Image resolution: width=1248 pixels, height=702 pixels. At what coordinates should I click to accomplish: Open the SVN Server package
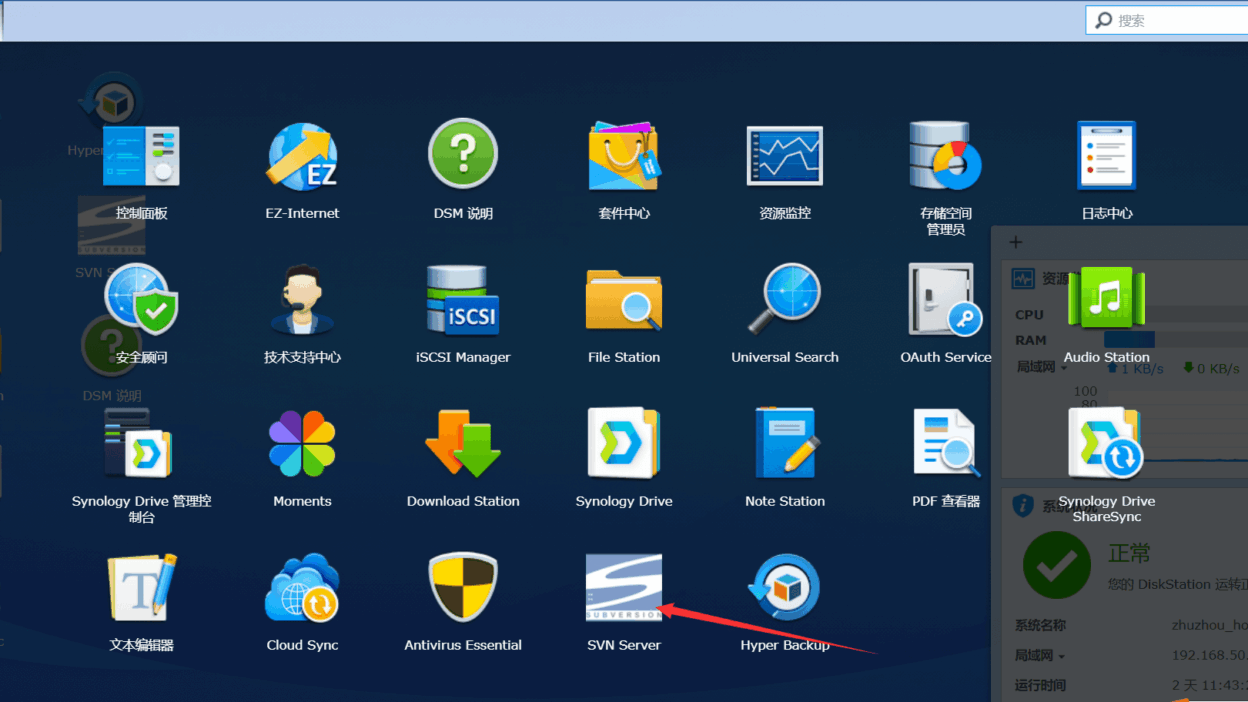click(624, 589)
